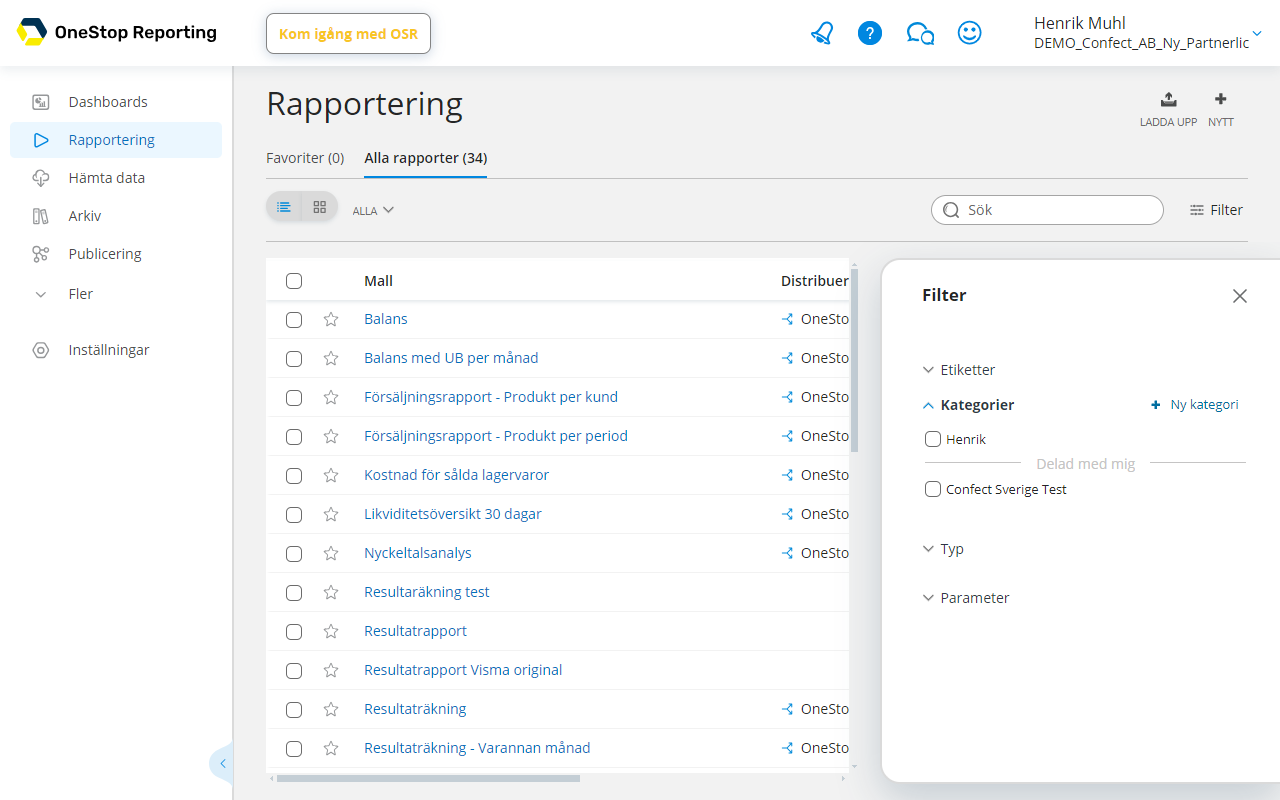Expand the Etiketter filter section

(x=959, y=370)
